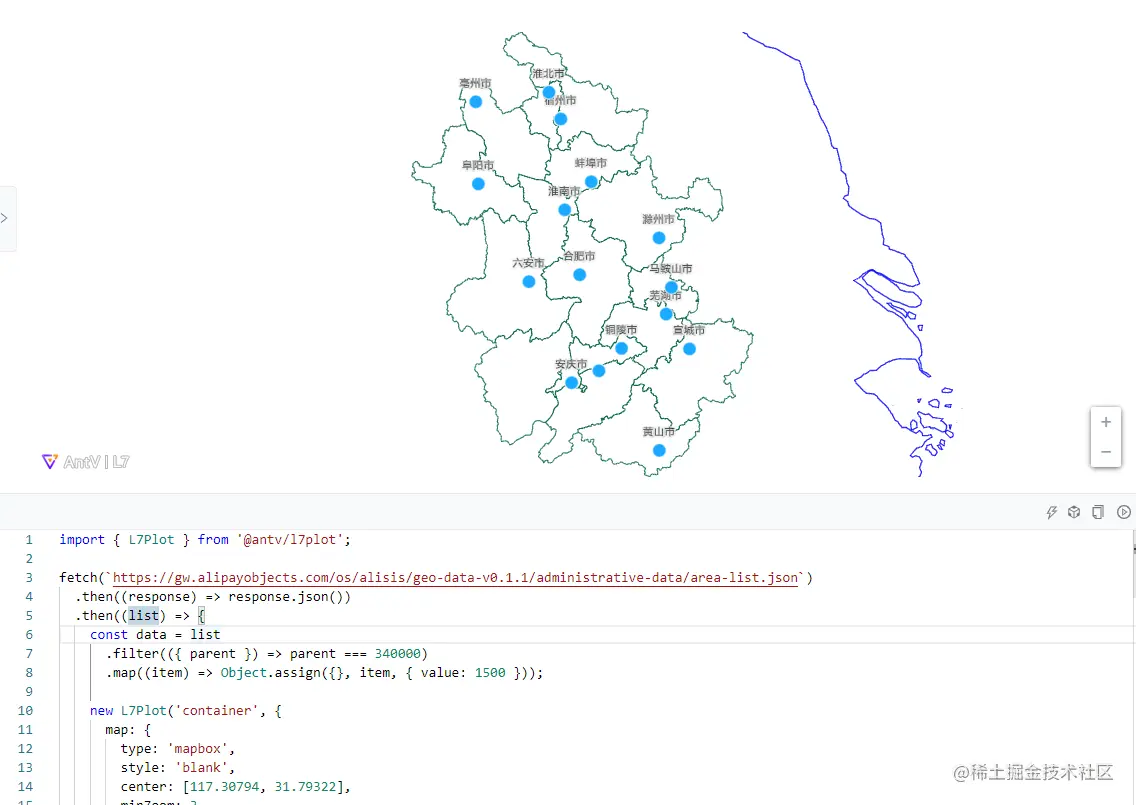
Task: Click the 合肥市 city label
Action: 579,256
